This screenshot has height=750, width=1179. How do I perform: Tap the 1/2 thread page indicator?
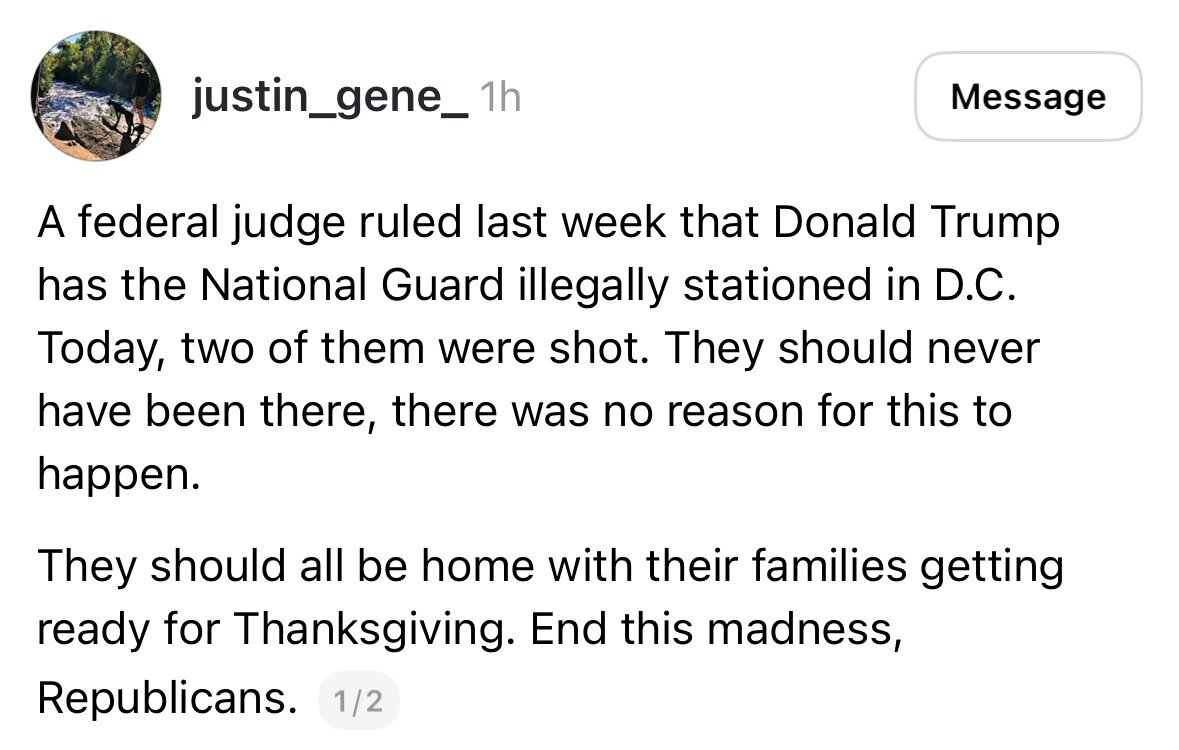(359, 701)
